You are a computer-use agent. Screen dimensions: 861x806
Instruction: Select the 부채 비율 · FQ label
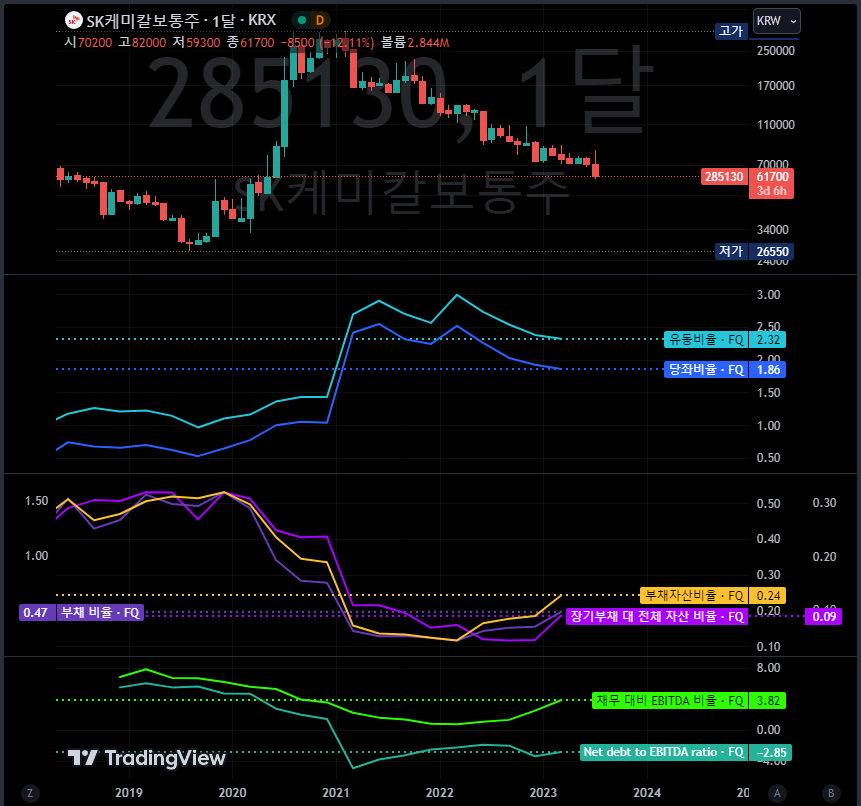click(x=100, y=613)
